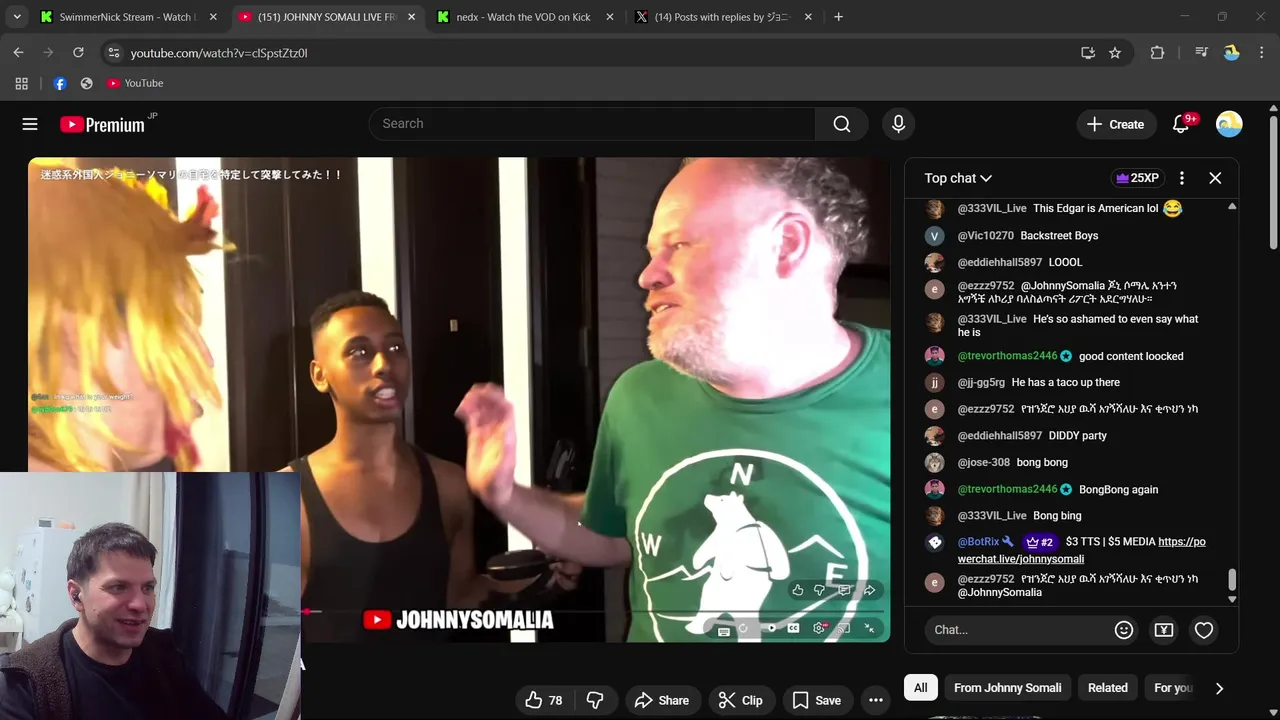View site information in the address bar
Image resolution: width=1280 pixels, height=720 pixels.
pyautogui.click(x=114, y=53)
